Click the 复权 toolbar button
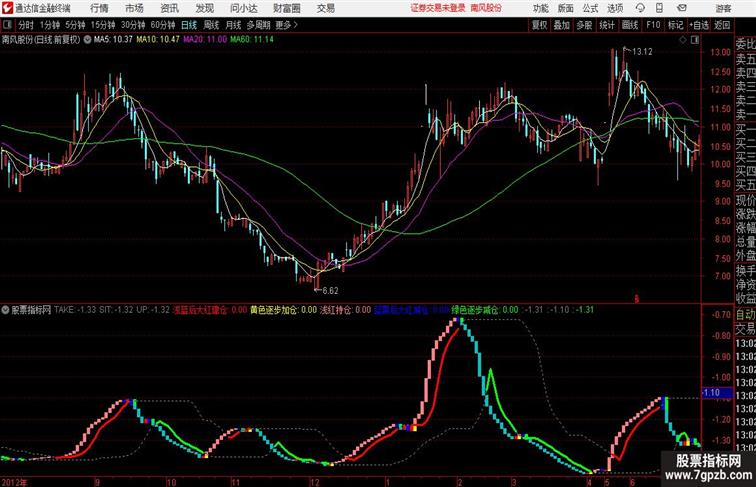756x487 pixels. point(539,25)
